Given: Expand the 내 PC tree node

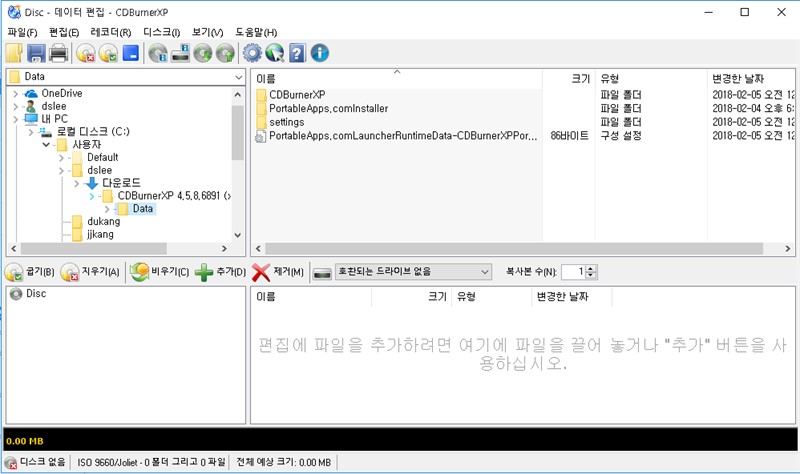Looking at the screenshot, I should click(15, 119).
